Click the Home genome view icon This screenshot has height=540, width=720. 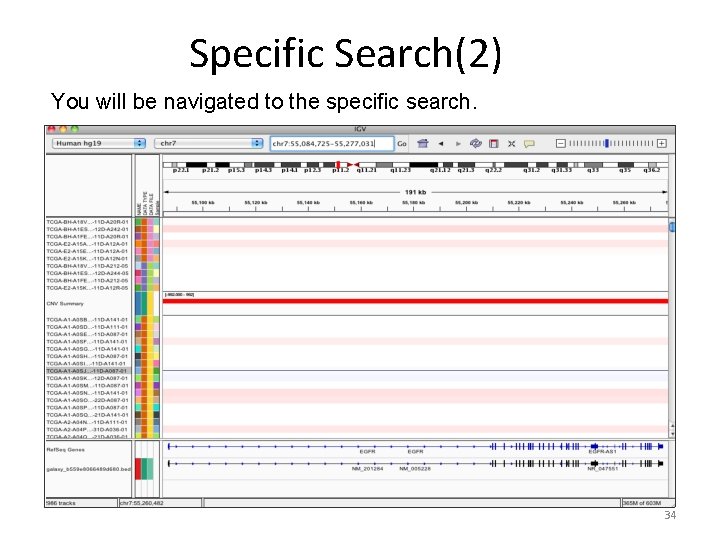pyautogui.click(x=423, y=143)
